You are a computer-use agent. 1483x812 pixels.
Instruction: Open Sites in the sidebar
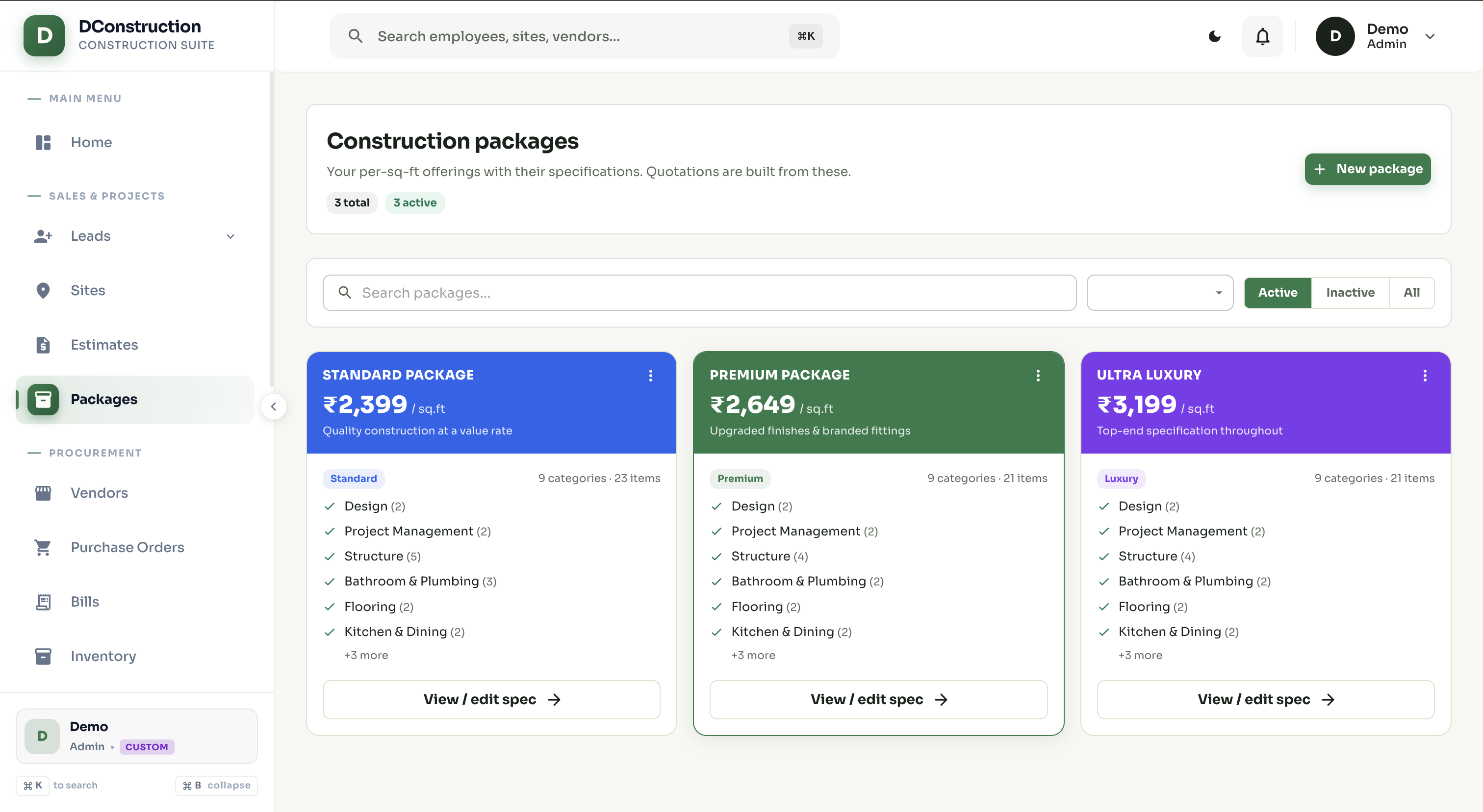[x=135, y=290]
